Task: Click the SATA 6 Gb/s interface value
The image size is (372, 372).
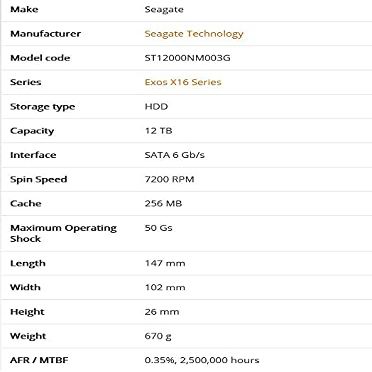Action: tap(175, 155)
